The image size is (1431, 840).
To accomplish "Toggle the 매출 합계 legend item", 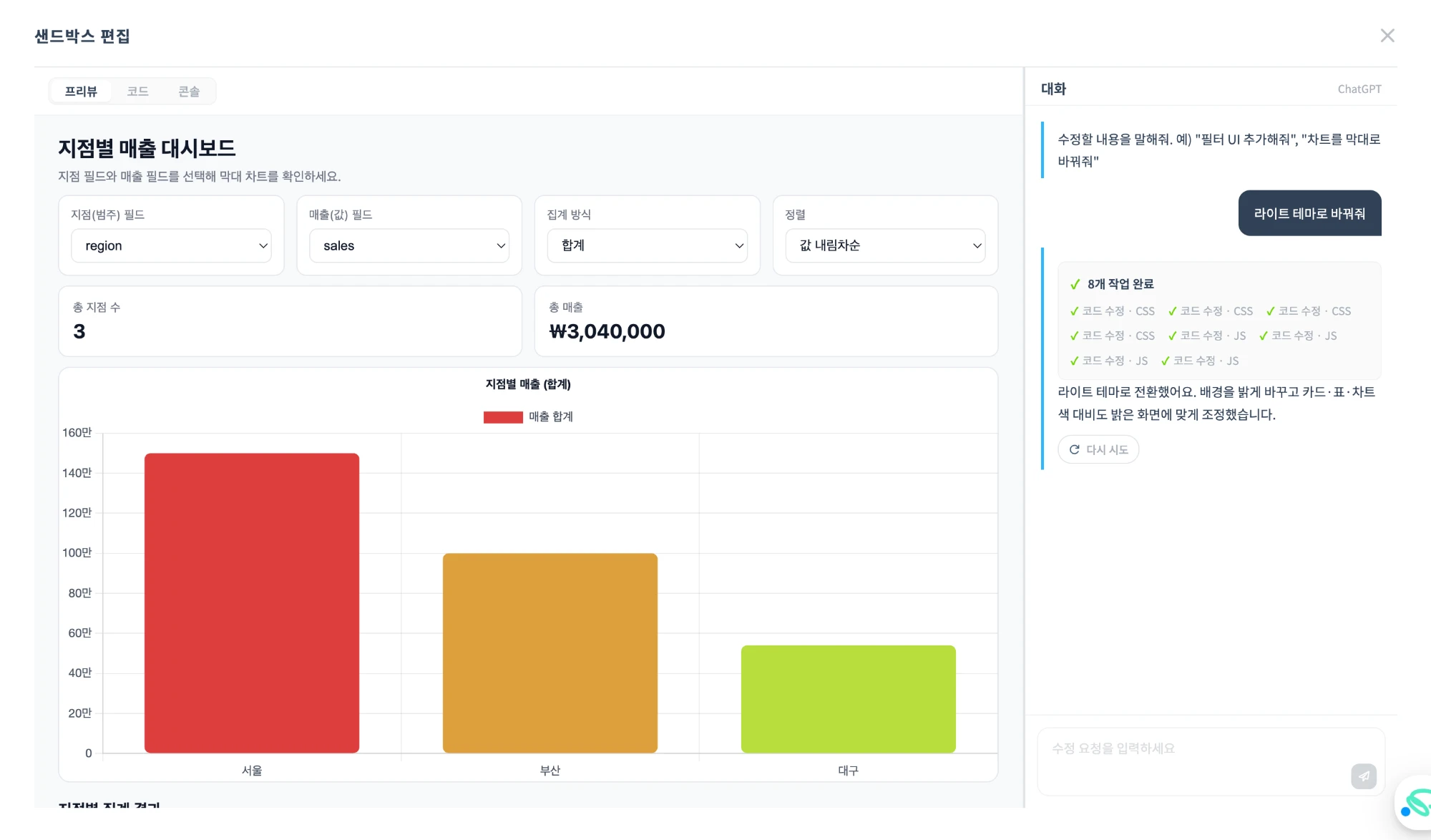I will pos(528,416).
